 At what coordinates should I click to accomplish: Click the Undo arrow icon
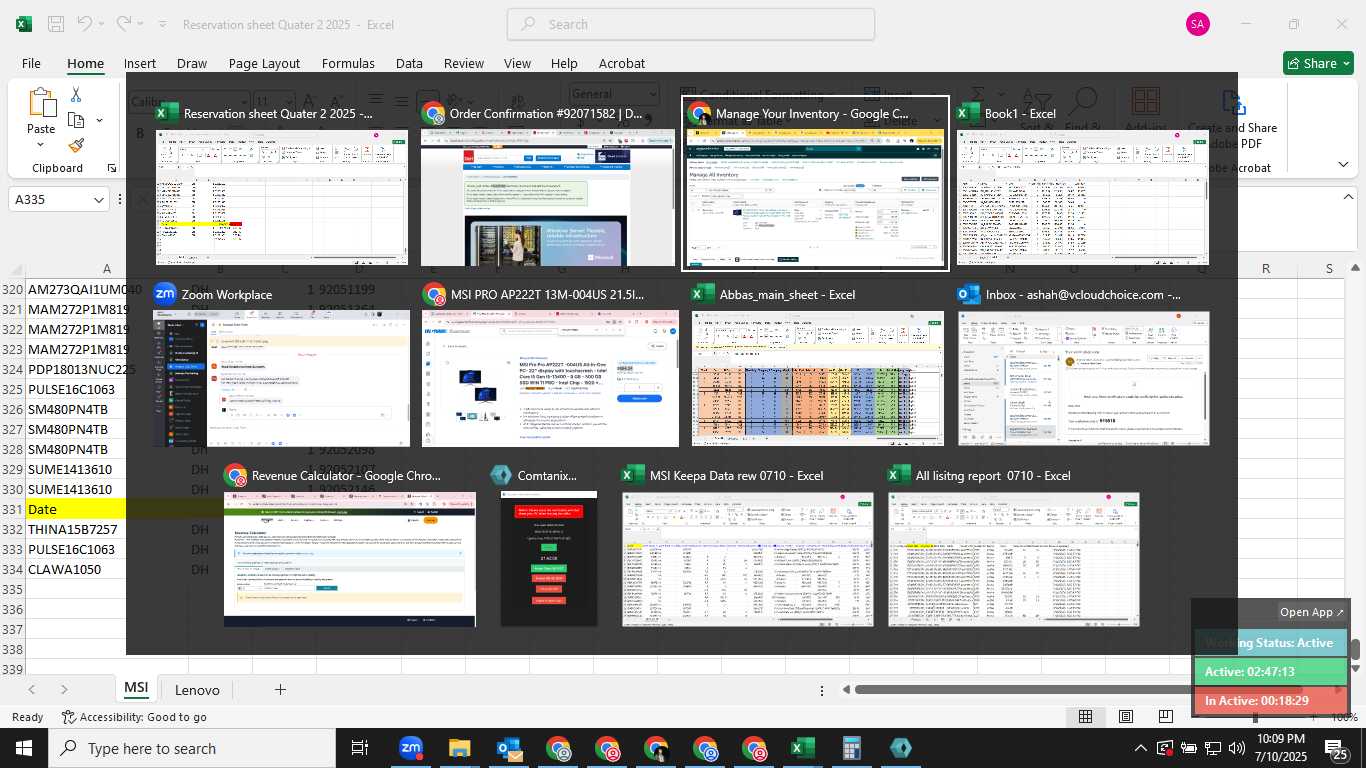(x=85, y=24)
